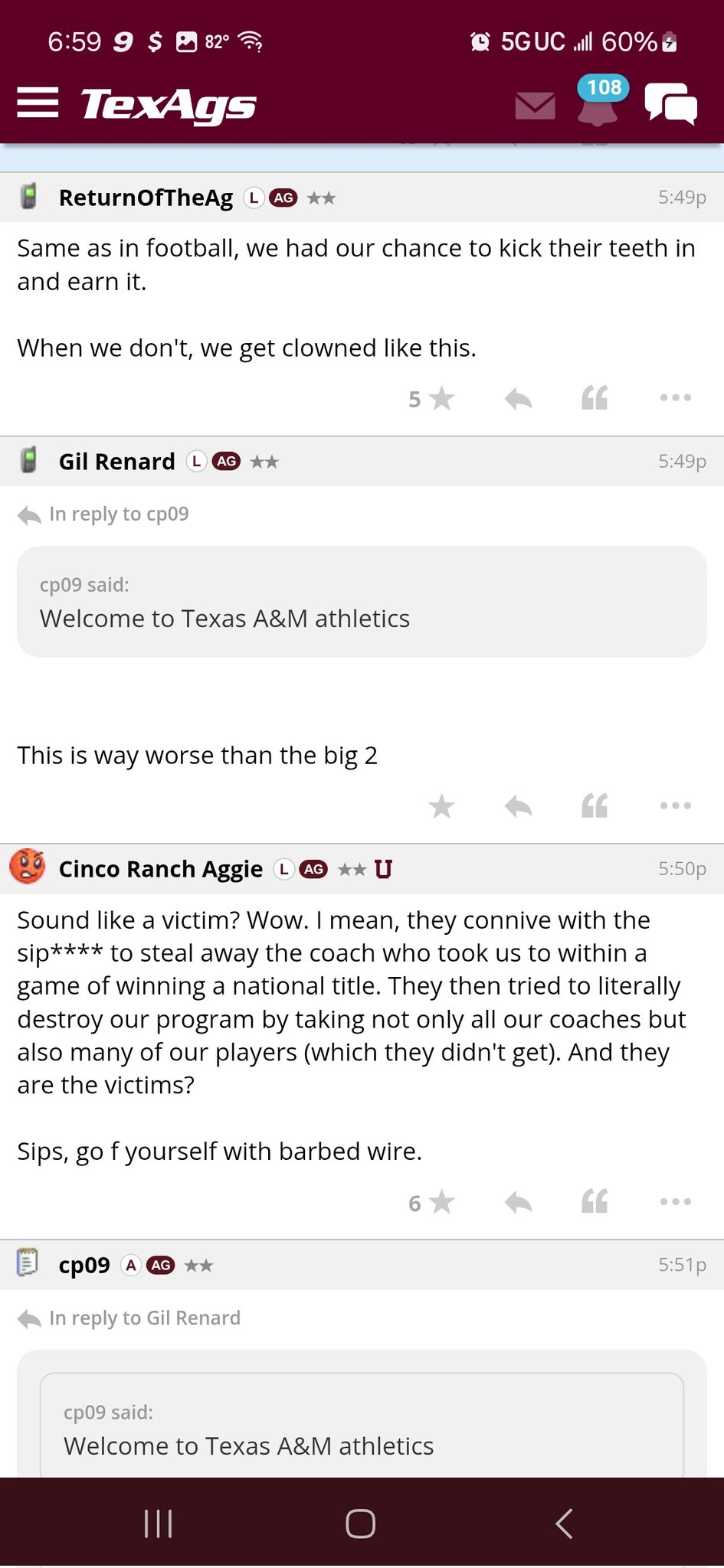Quote Gil Renard's post

tap(595, 806)
